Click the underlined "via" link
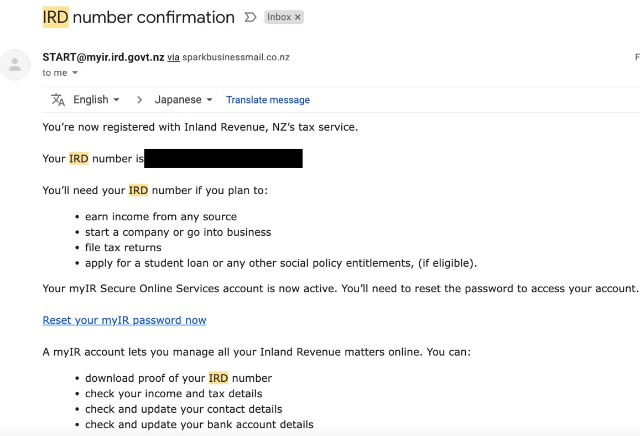Screen dimensions: 640x436 tap(173, 58)
